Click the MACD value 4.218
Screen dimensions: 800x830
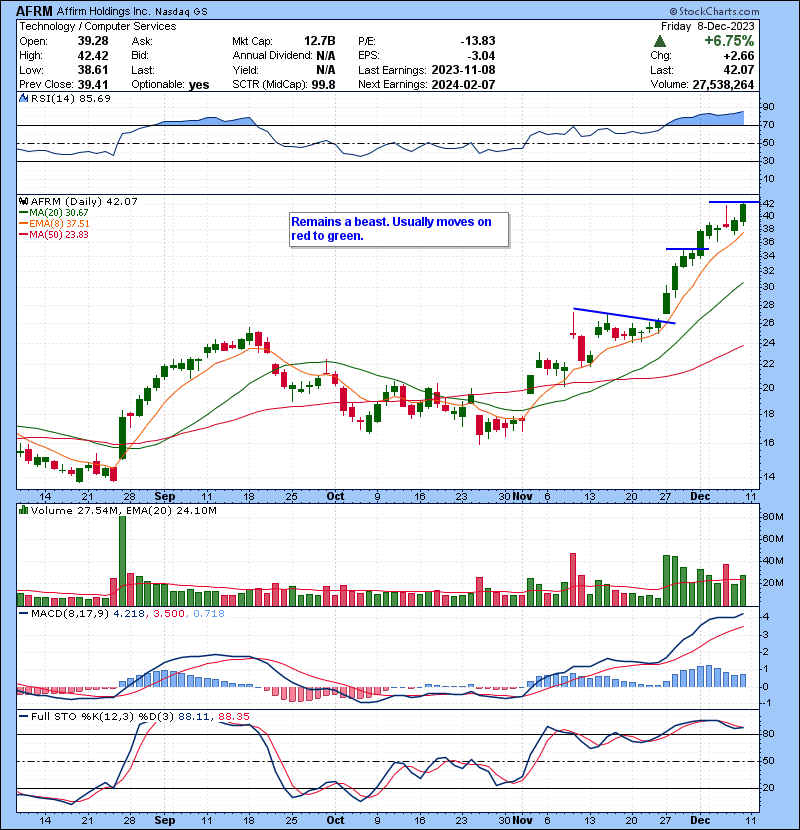tap(129, 614)
